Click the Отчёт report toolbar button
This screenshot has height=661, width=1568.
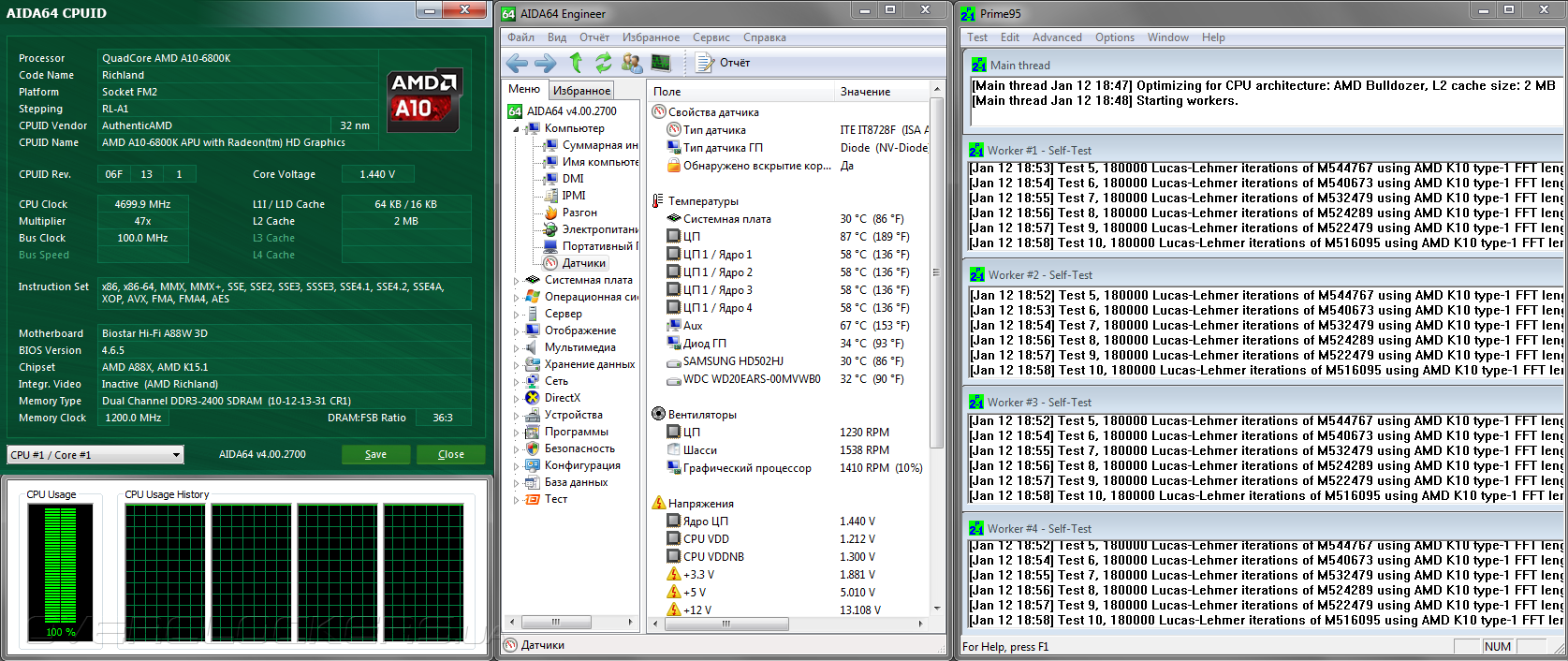pyautogui.click(x=724, y=63)
